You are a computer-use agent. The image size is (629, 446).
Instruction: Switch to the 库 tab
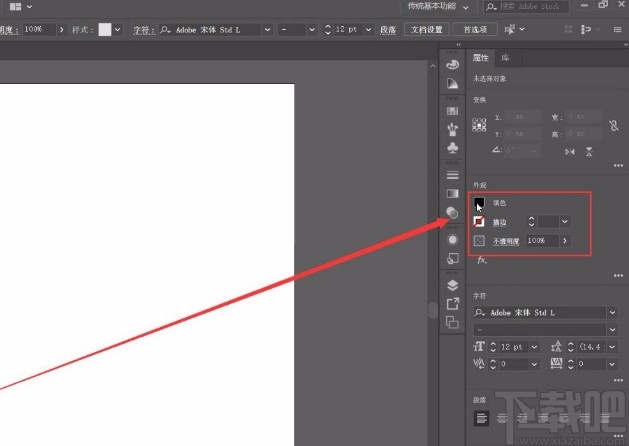[505, 58]
